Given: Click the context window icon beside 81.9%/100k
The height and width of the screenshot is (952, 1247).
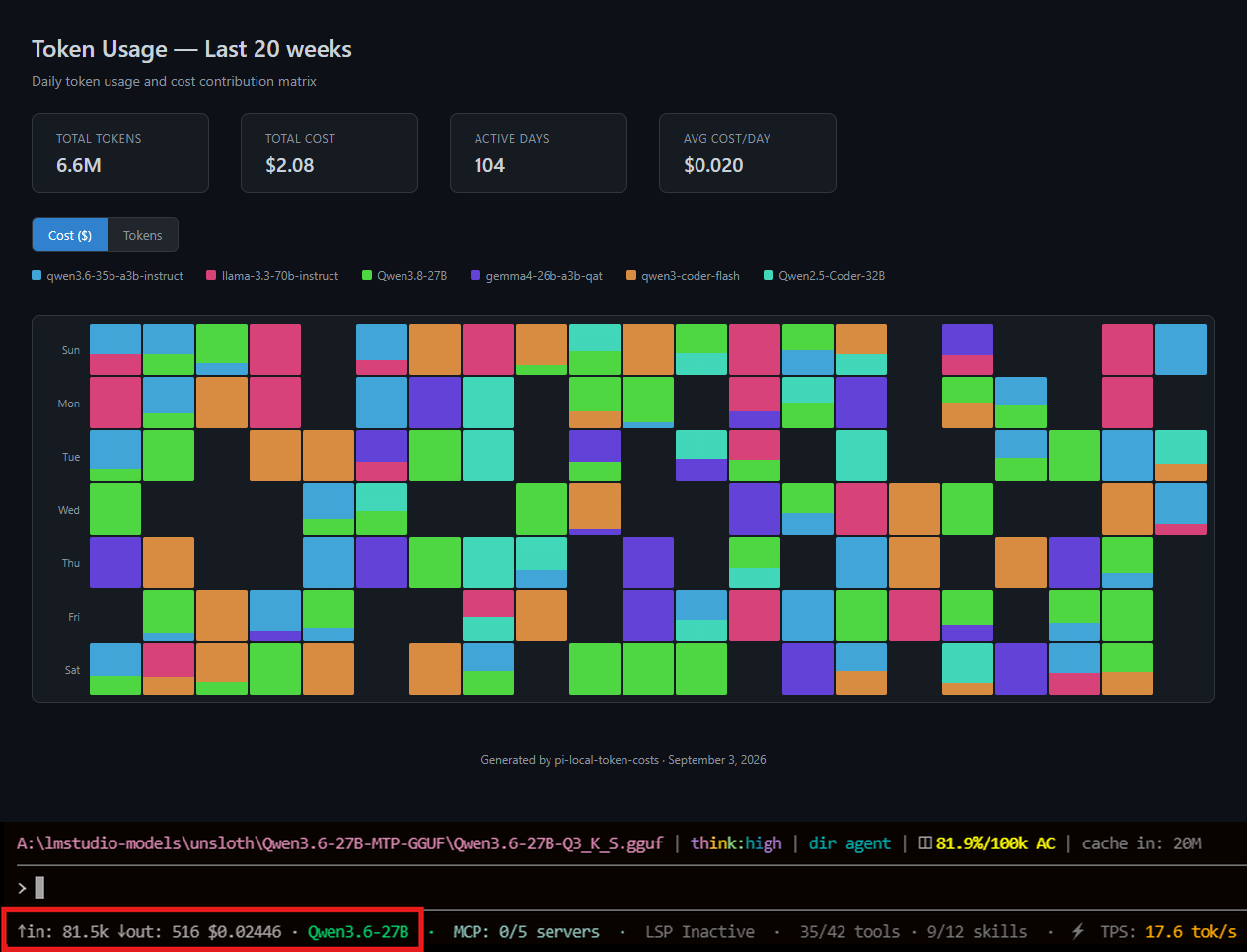Looking at the screenshot, I should [925, 843].
